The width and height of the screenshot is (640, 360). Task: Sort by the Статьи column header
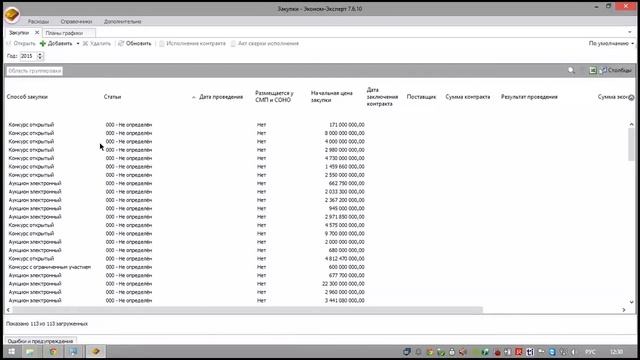pyautogui.click(x=112, y=97)
